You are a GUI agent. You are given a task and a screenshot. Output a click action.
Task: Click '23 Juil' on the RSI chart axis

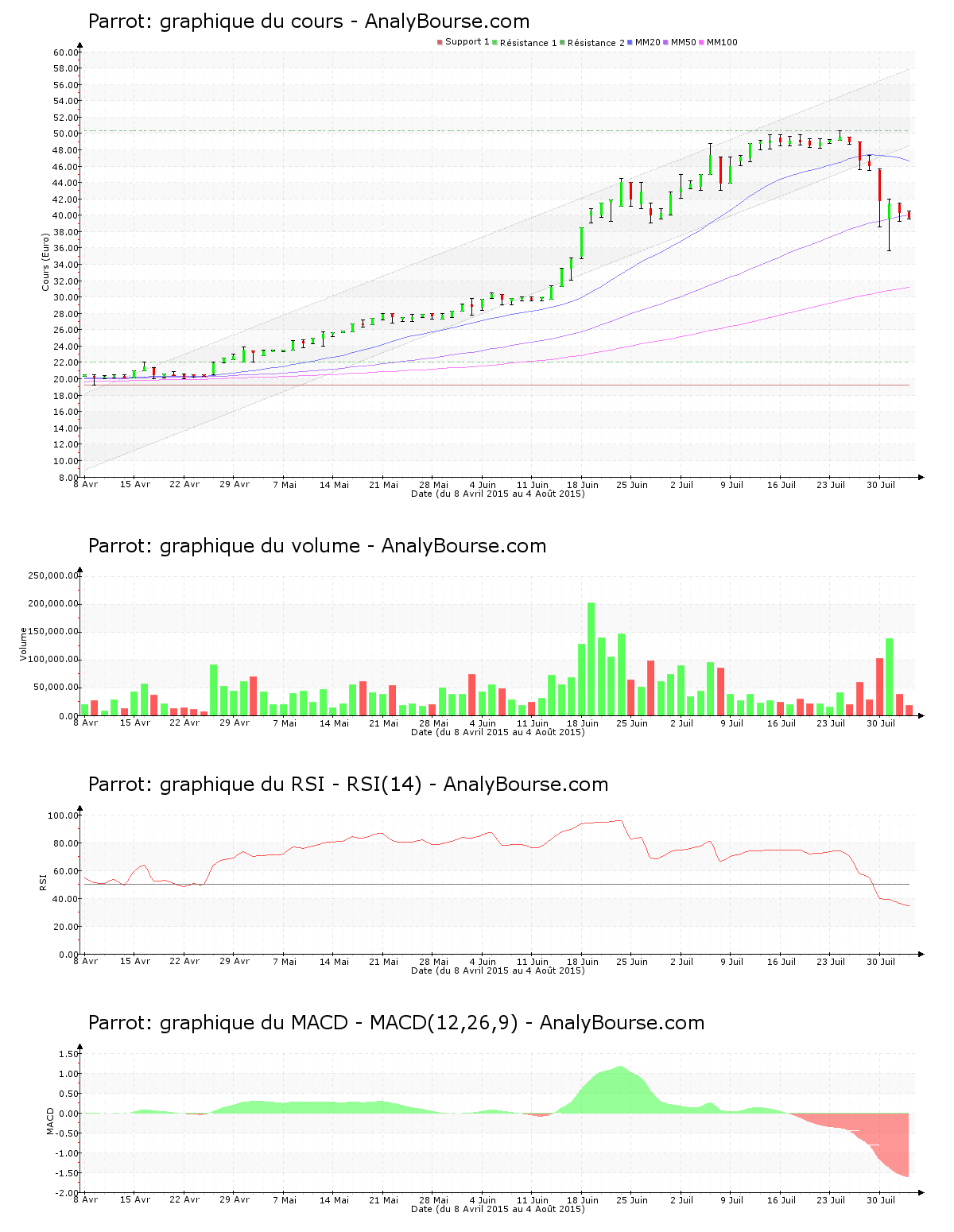tap(831, 962)
